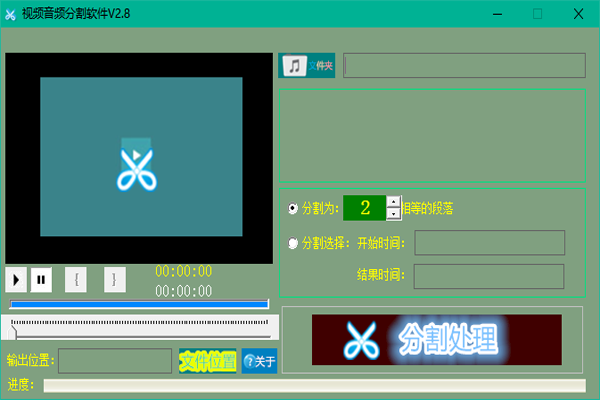Decrease segment count with down arrow
The image size is (600, 400).
click(393, 214)
